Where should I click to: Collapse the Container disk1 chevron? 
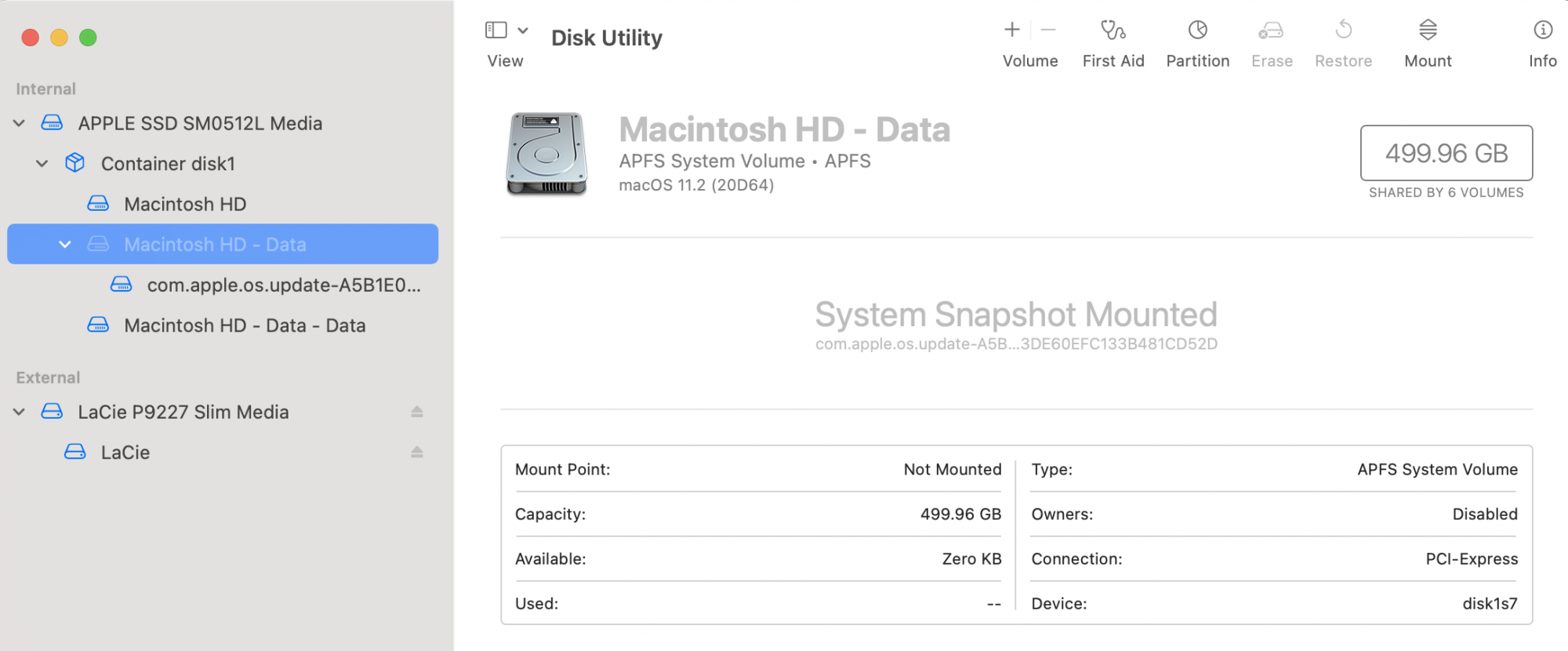pos(42,163)
